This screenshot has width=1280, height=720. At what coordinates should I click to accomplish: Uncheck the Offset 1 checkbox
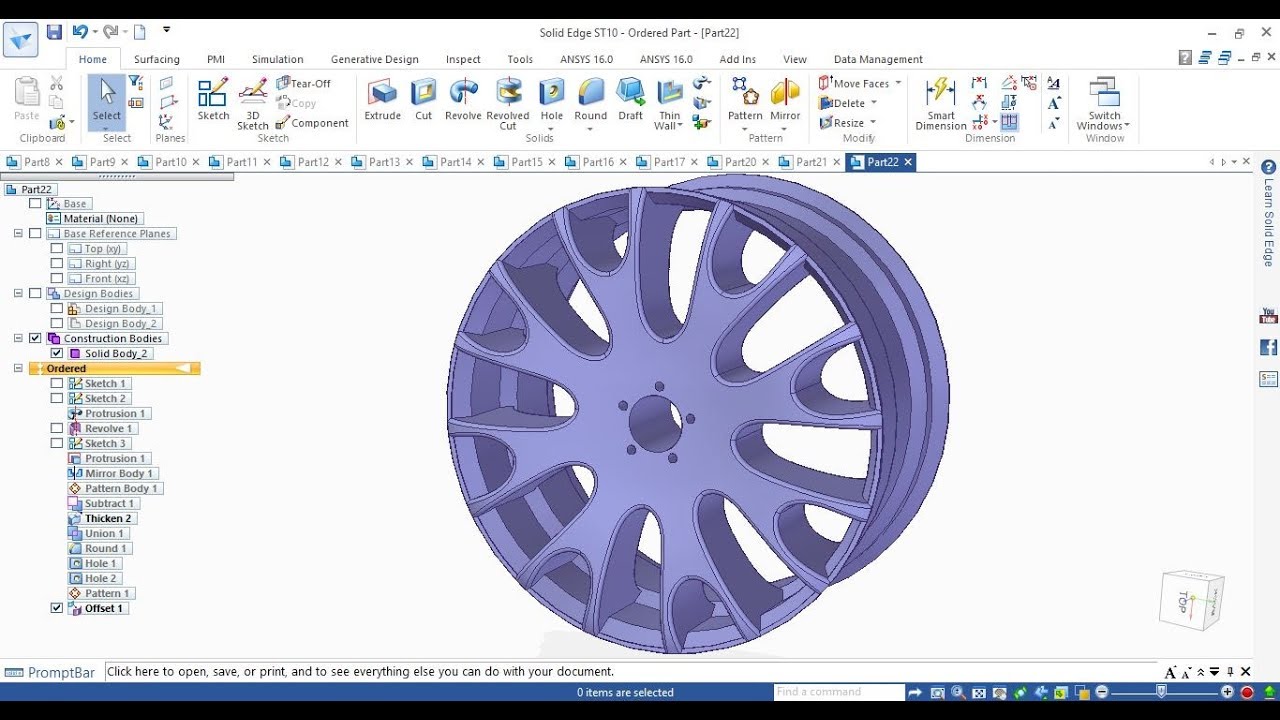[57, 608]
